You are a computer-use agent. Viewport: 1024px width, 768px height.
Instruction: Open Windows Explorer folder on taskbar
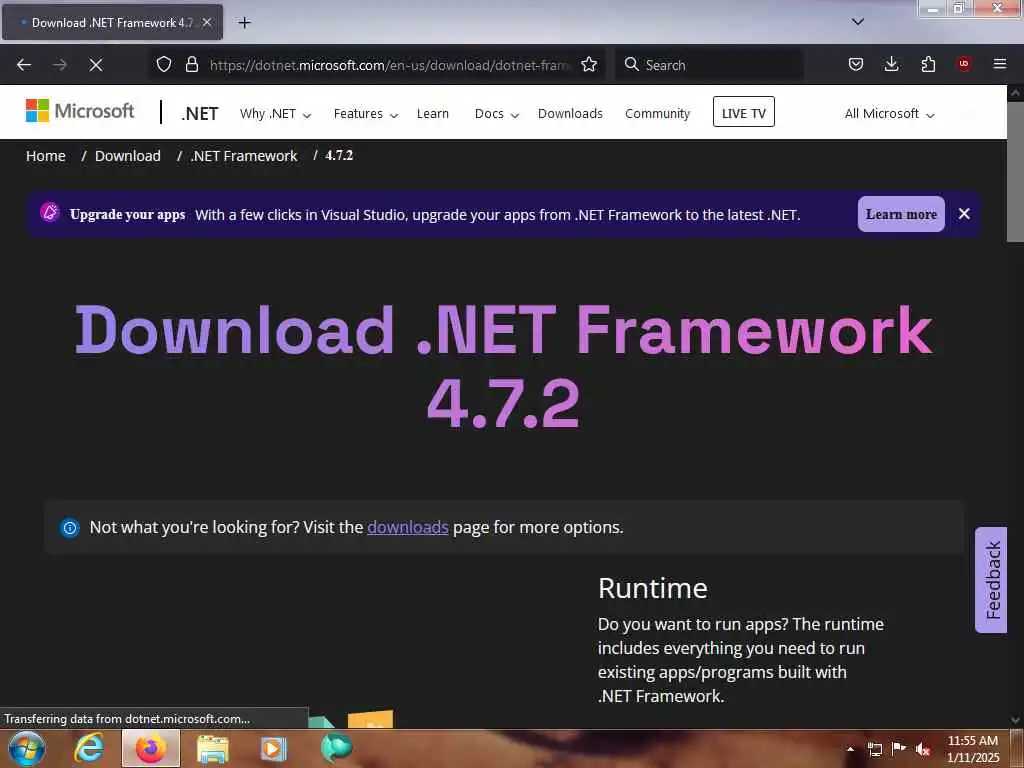[x=212, y=749]
